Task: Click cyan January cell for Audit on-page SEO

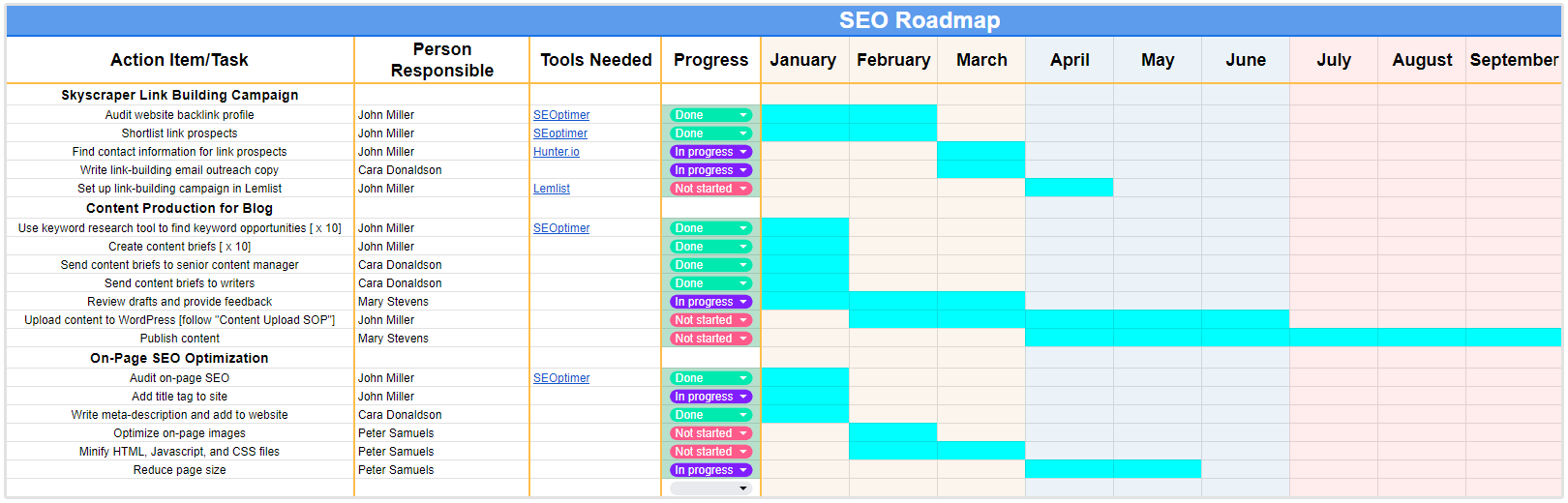Action: pyautogui.click(x=805, y=378)
